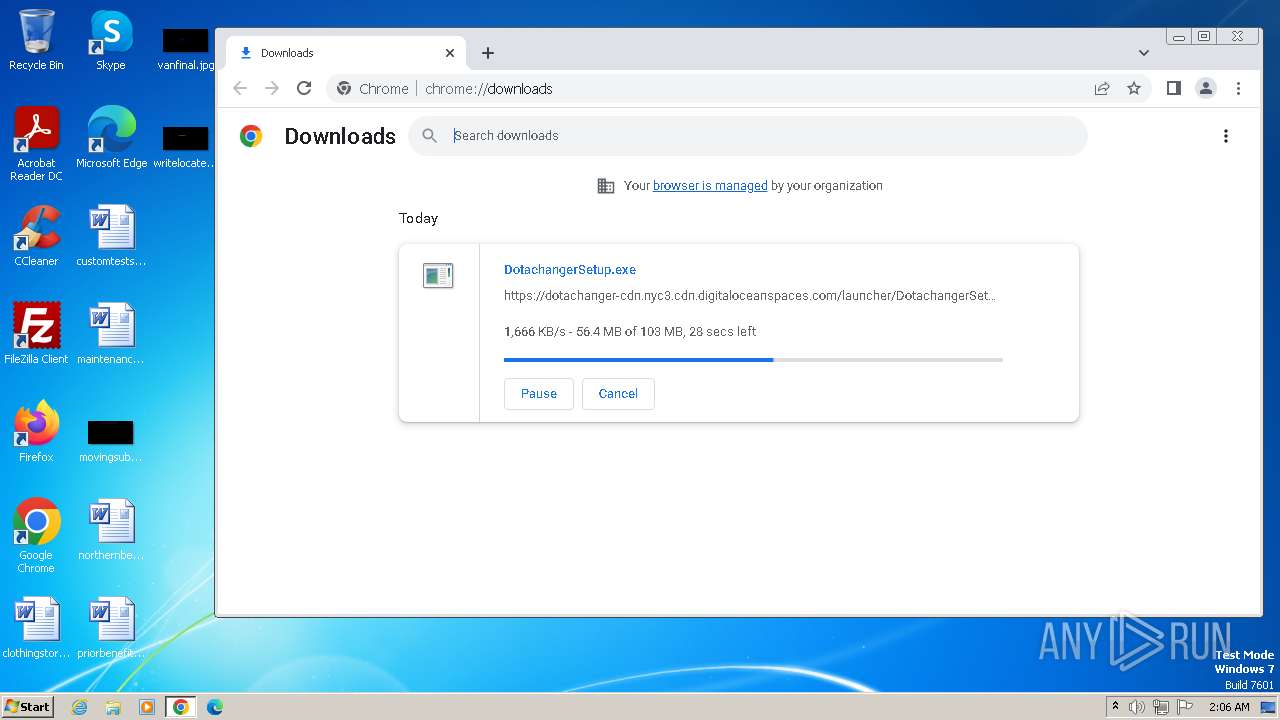Select the FileZilla Client shortcut
Image resolution: width=1280 pixels, height=720 pixels.
(36, 334)
